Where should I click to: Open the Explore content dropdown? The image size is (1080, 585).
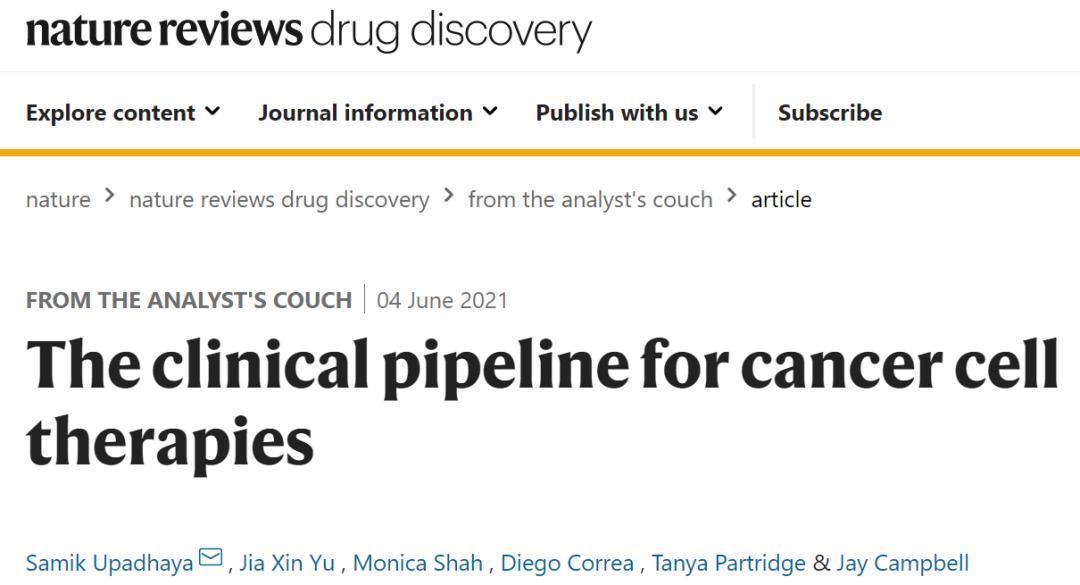[x=113, y=112]
